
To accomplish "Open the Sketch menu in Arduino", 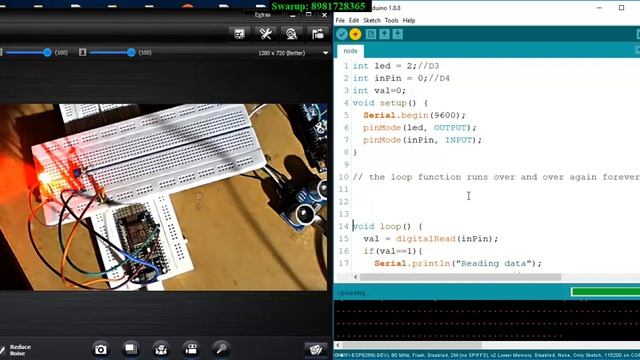I will click(x=372, y=20).
